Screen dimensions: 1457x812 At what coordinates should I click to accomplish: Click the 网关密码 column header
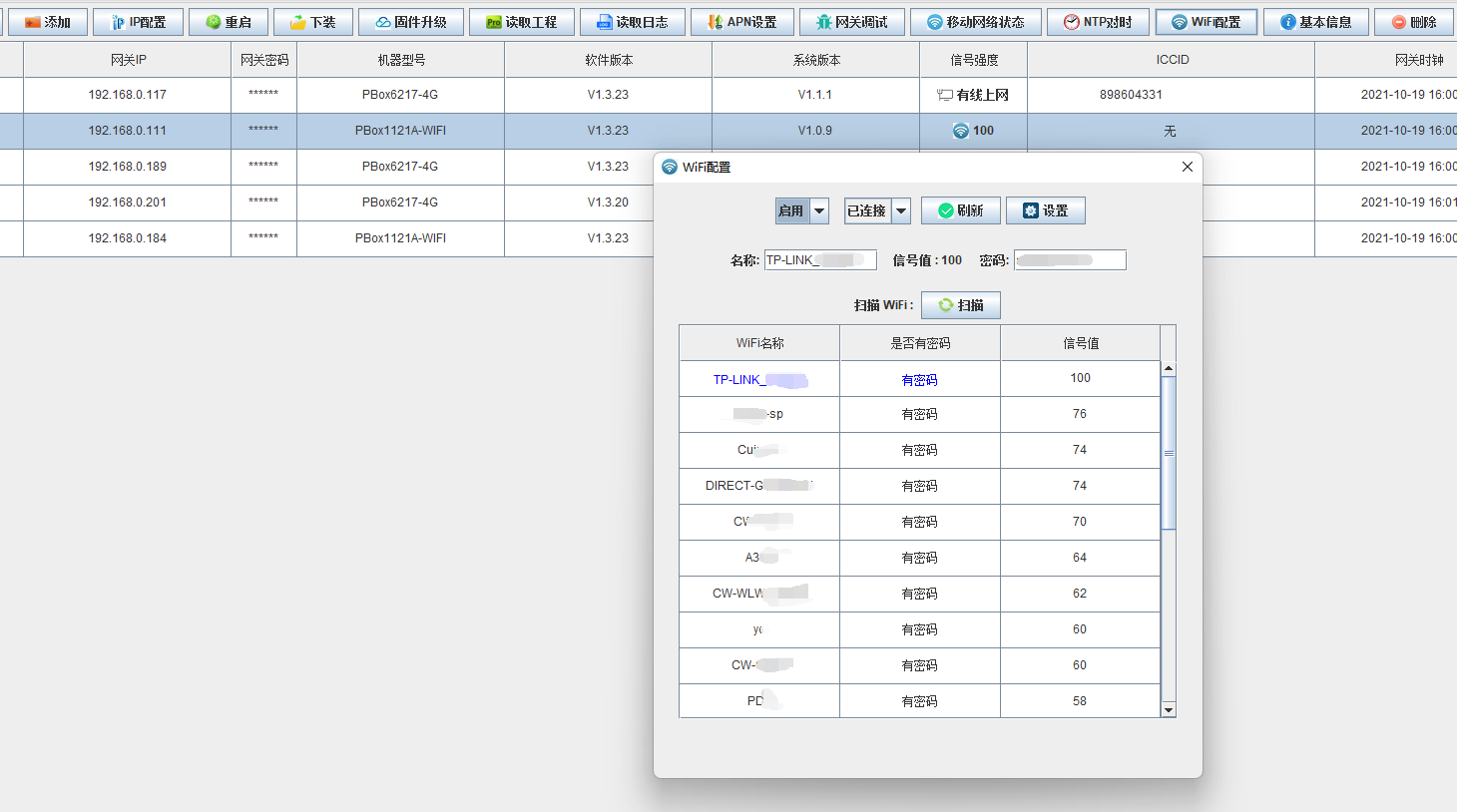[264, 60]
